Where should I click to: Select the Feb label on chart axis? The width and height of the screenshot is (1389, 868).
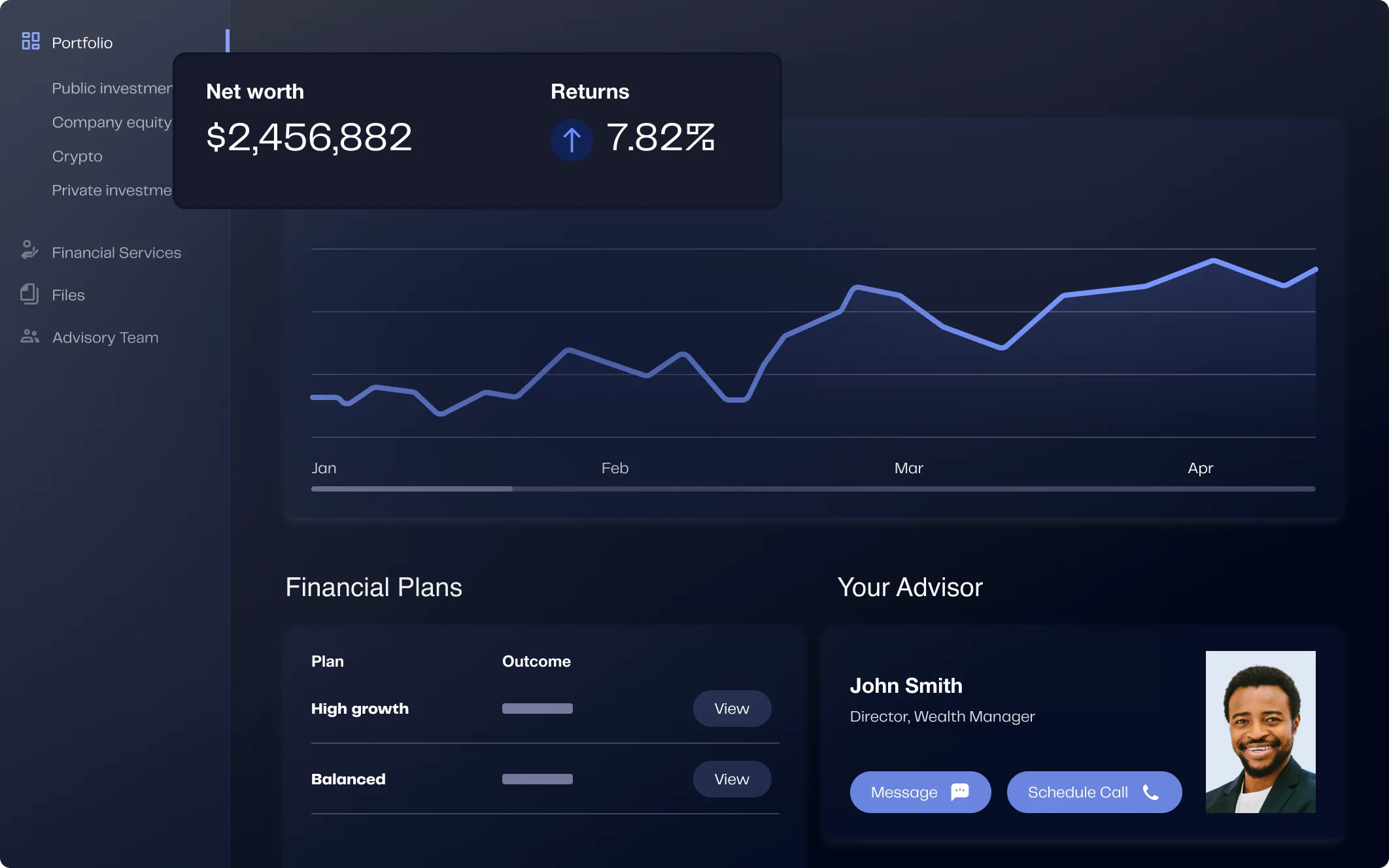coord(615,468)
